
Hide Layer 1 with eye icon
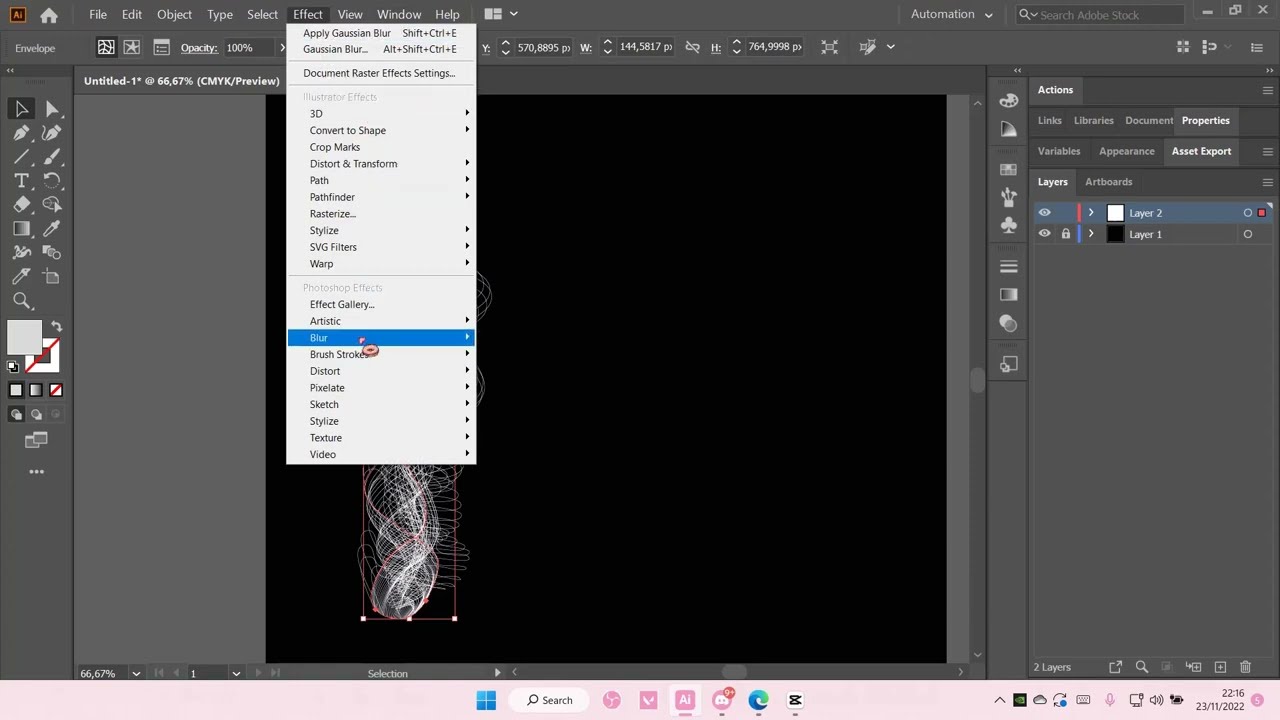click(1044, 234)
